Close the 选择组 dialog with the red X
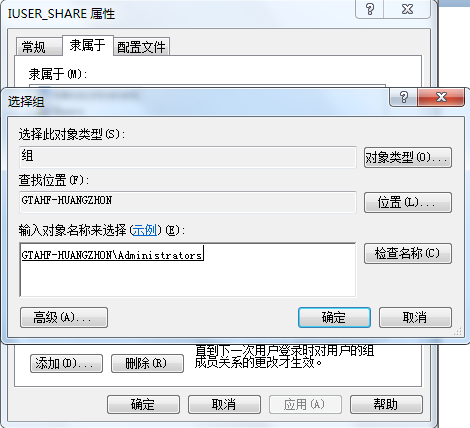This screenshot has width=470, height=428. tap(441, 97)
